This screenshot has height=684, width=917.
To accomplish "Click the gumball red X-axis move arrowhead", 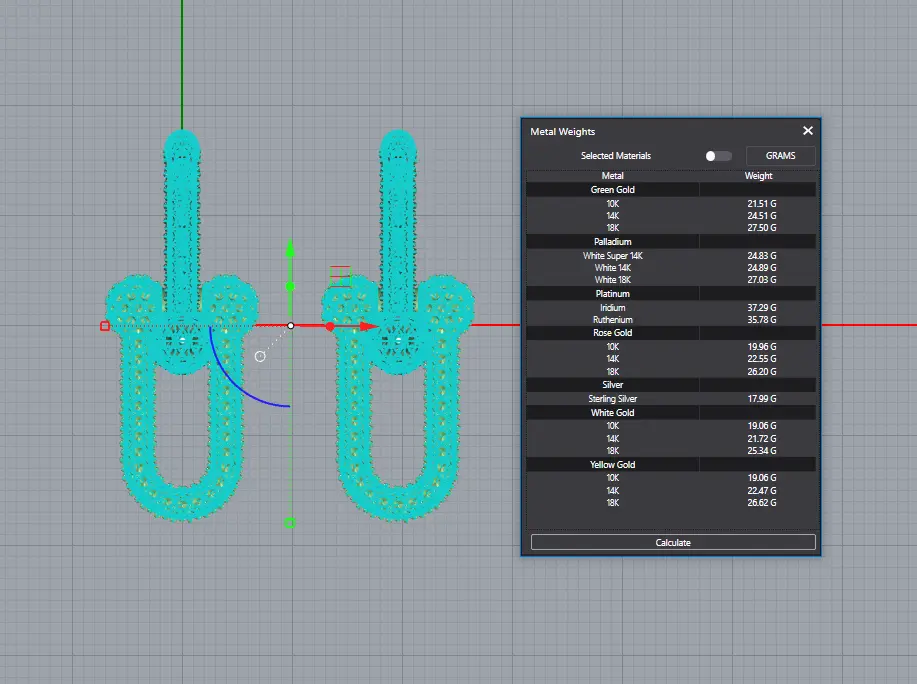I will point(369,326).
